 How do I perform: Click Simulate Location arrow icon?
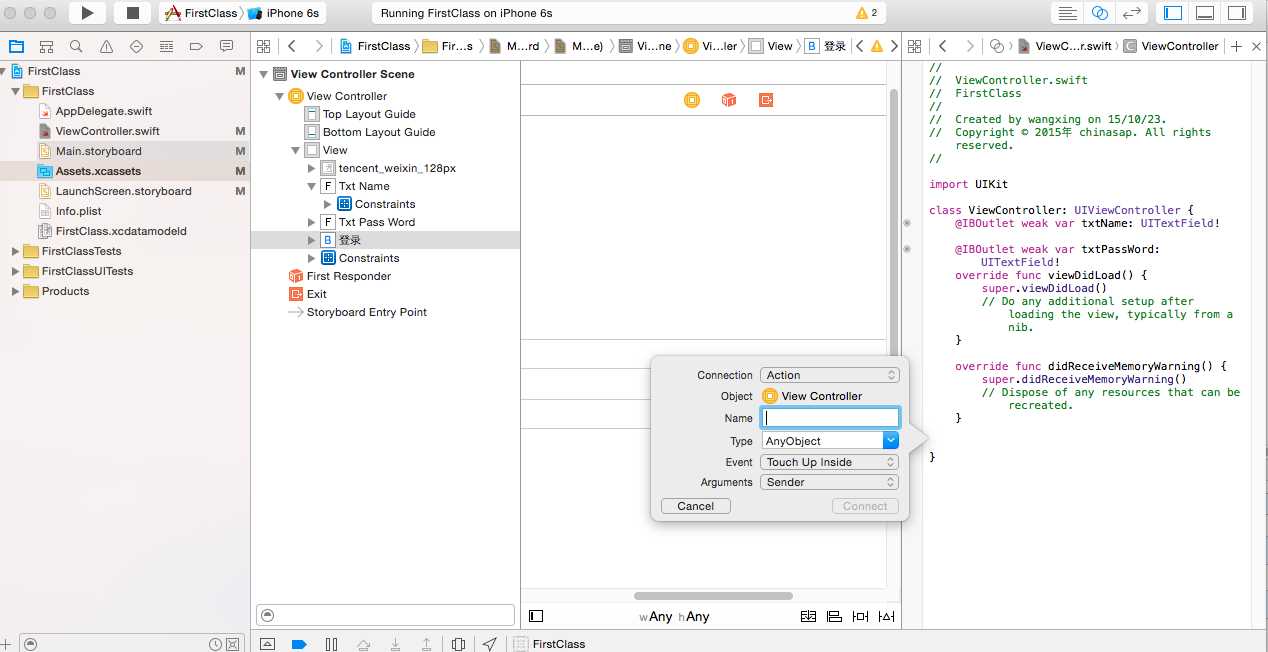pyautogui.click(x=489, y=644)
